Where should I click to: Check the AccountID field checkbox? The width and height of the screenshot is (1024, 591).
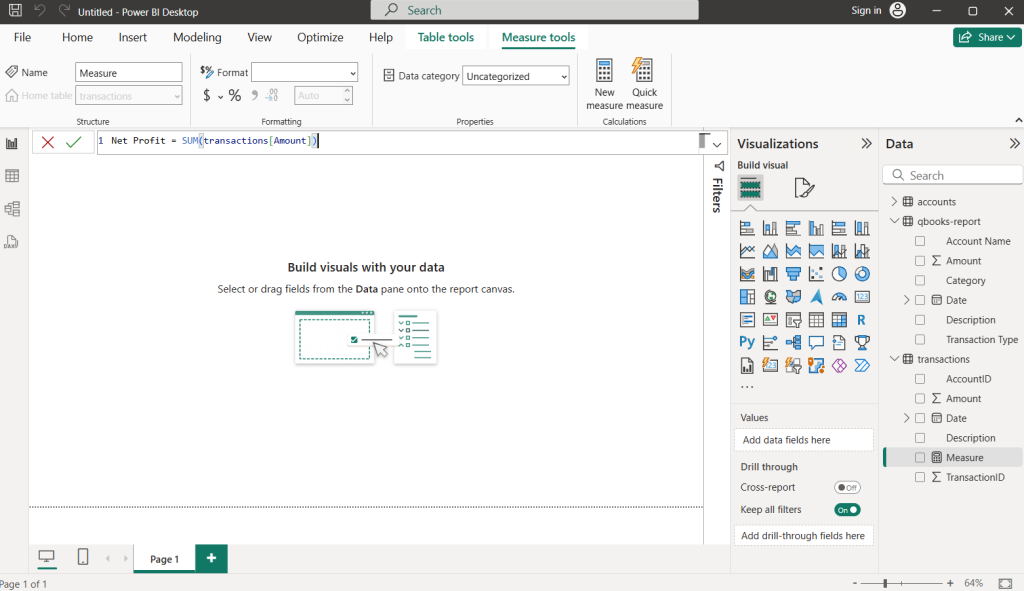tap(920, 379)
